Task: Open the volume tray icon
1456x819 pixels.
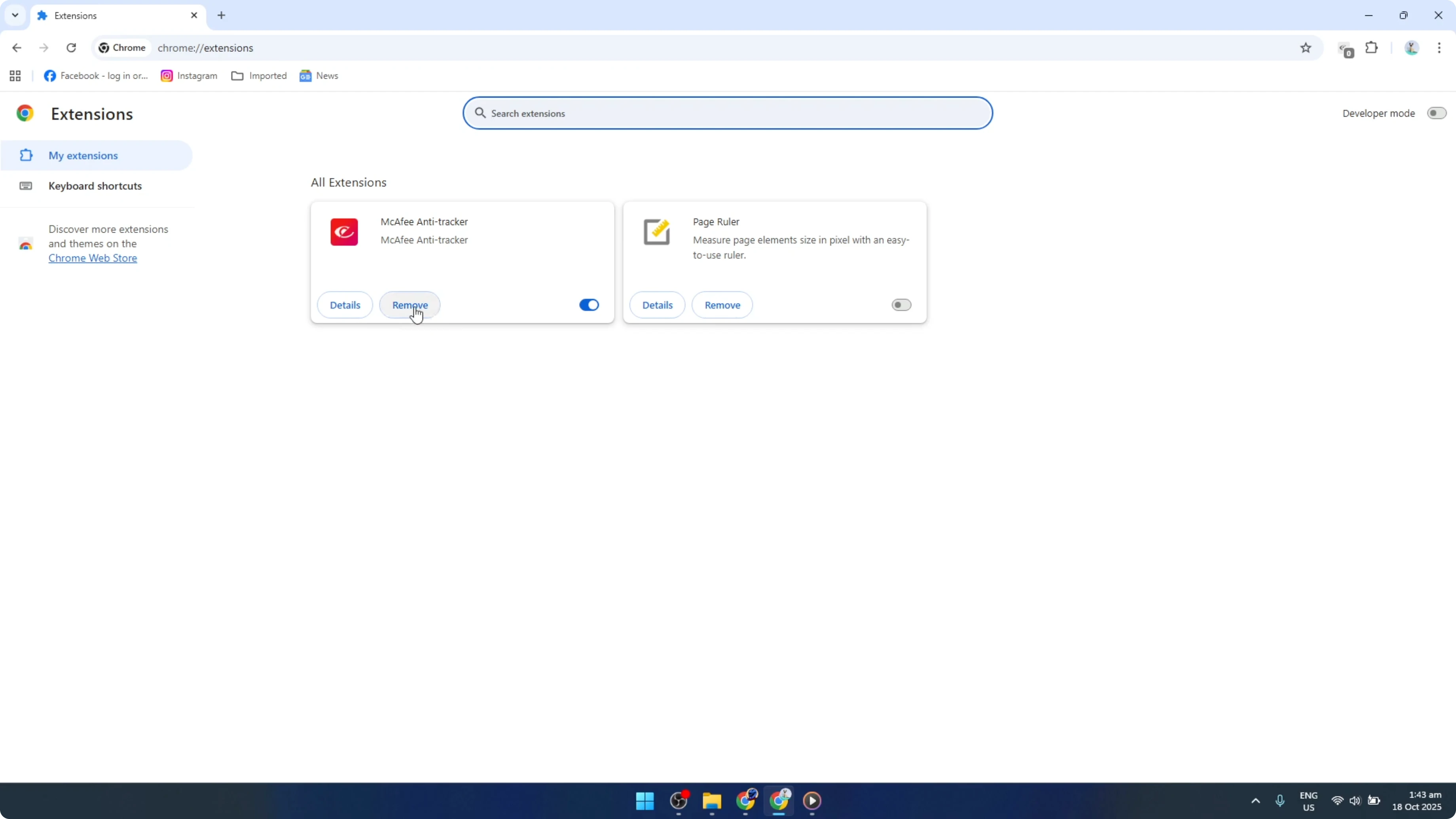Action: coord(1355,801)
